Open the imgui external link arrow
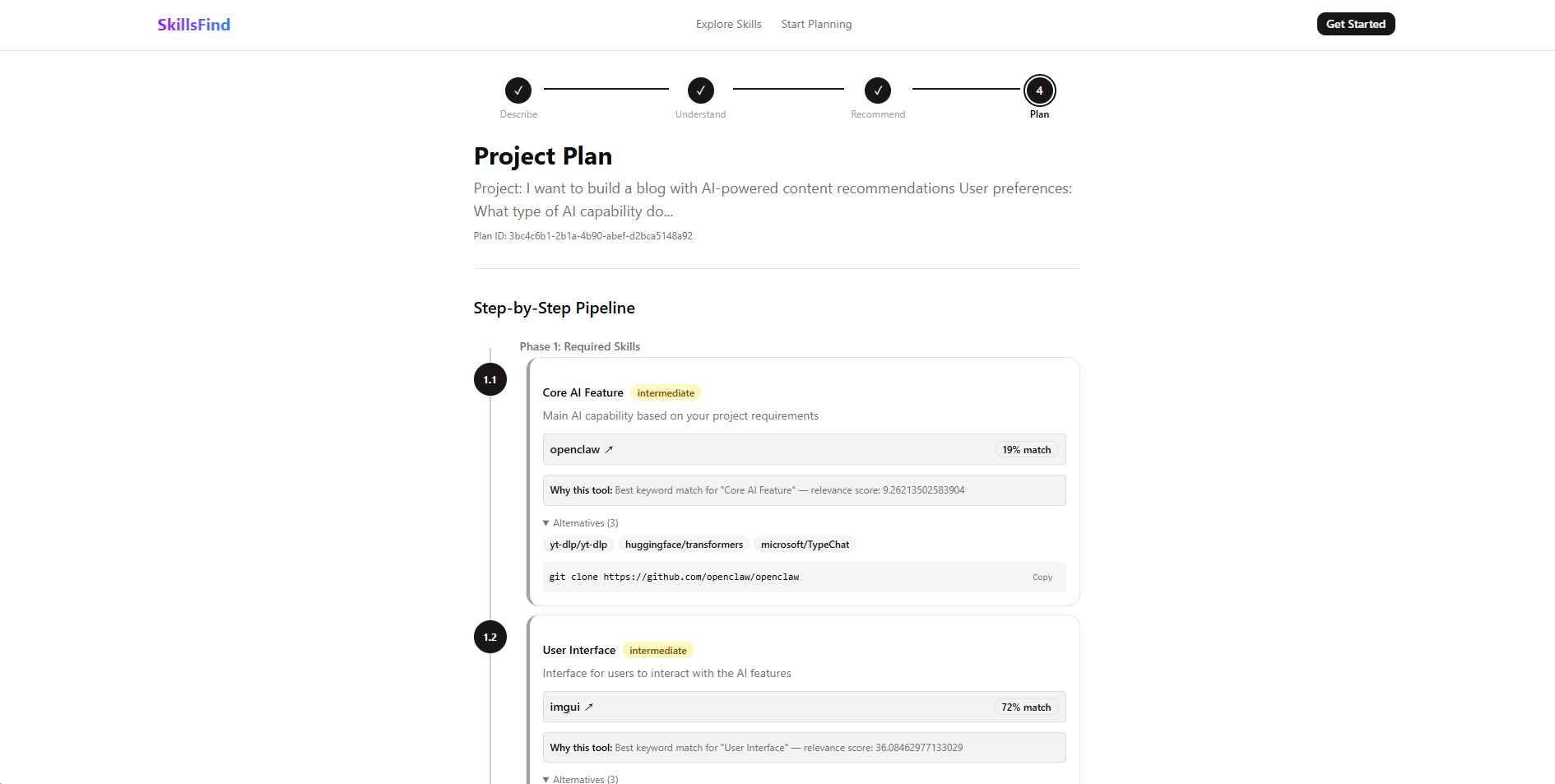The width and height of the screenshot is (1555, 784). [x=589, y=707]
